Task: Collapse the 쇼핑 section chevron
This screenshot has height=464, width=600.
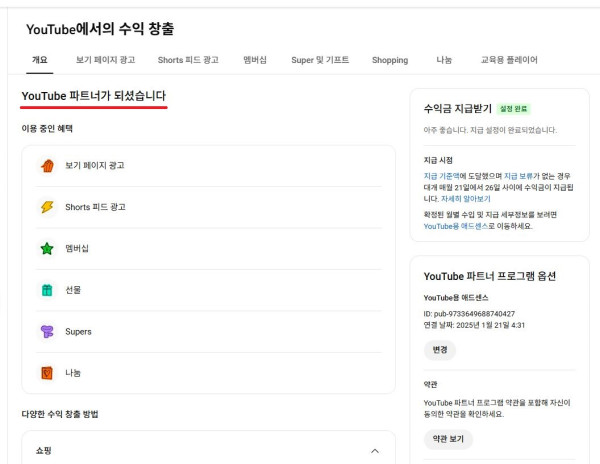Action: click(x=375, y=451)
